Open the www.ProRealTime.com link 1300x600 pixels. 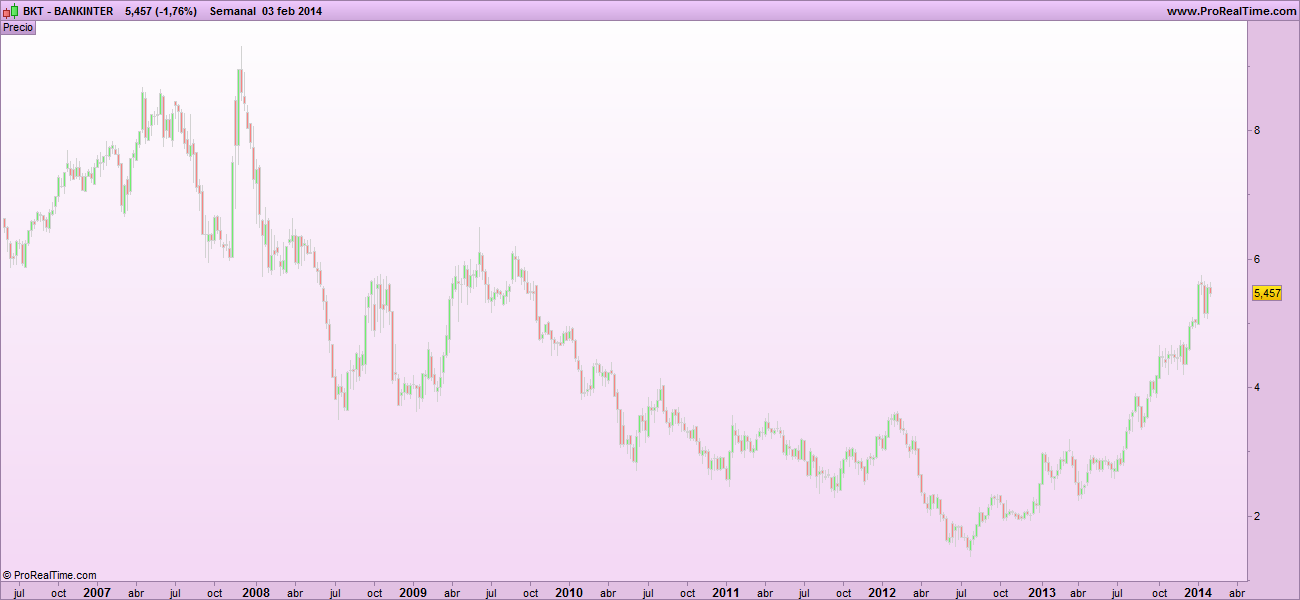point(1231,11)
